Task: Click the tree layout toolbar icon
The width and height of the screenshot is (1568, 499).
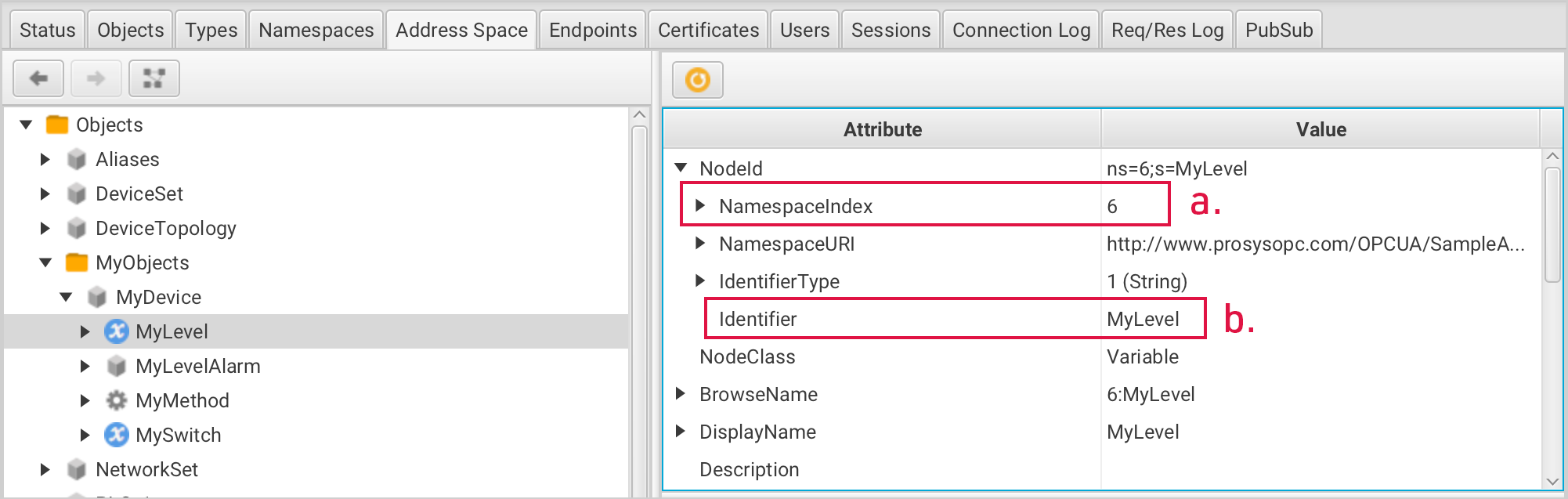Action: click(x=154, y=78)
